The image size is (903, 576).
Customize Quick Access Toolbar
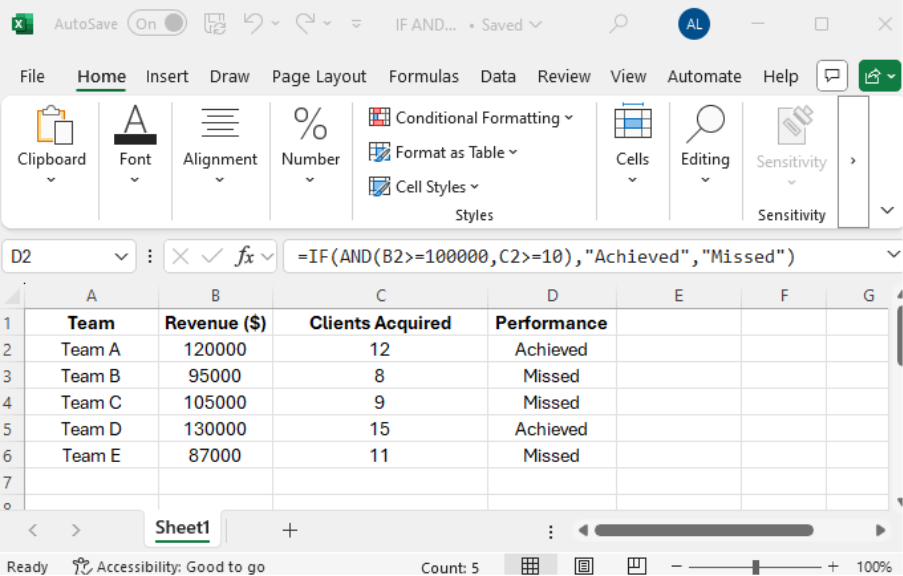(356, 24)
